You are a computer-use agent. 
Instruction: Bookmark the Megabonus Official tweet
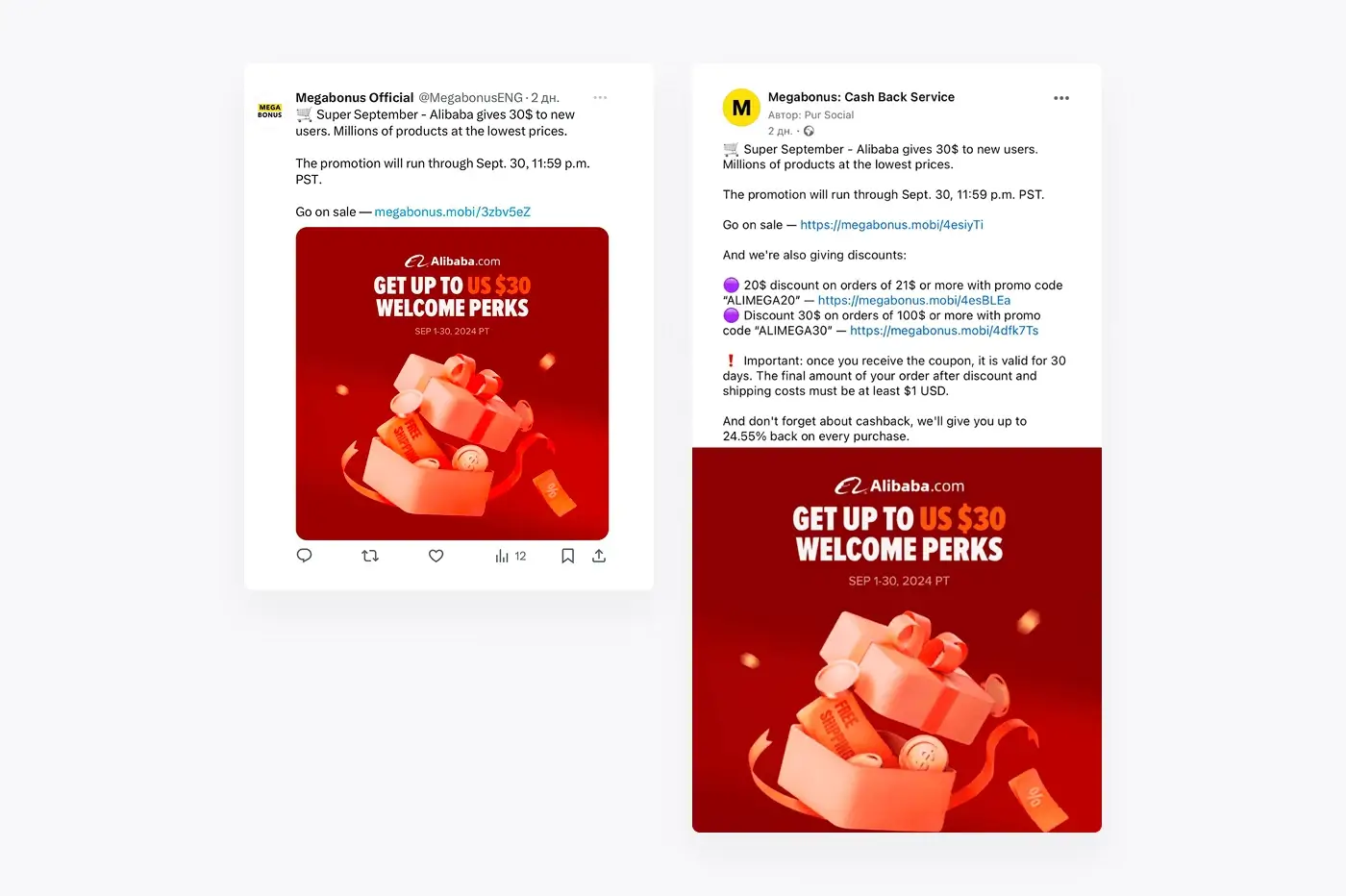coord(567,556)
